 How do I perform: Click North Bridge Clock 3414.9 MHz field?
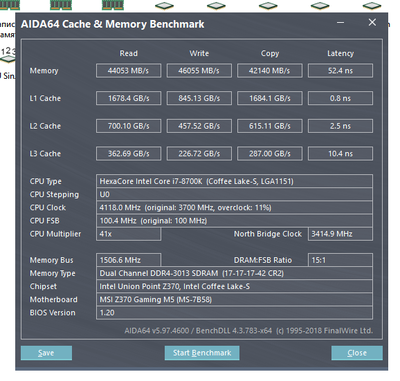click(340, 234)
